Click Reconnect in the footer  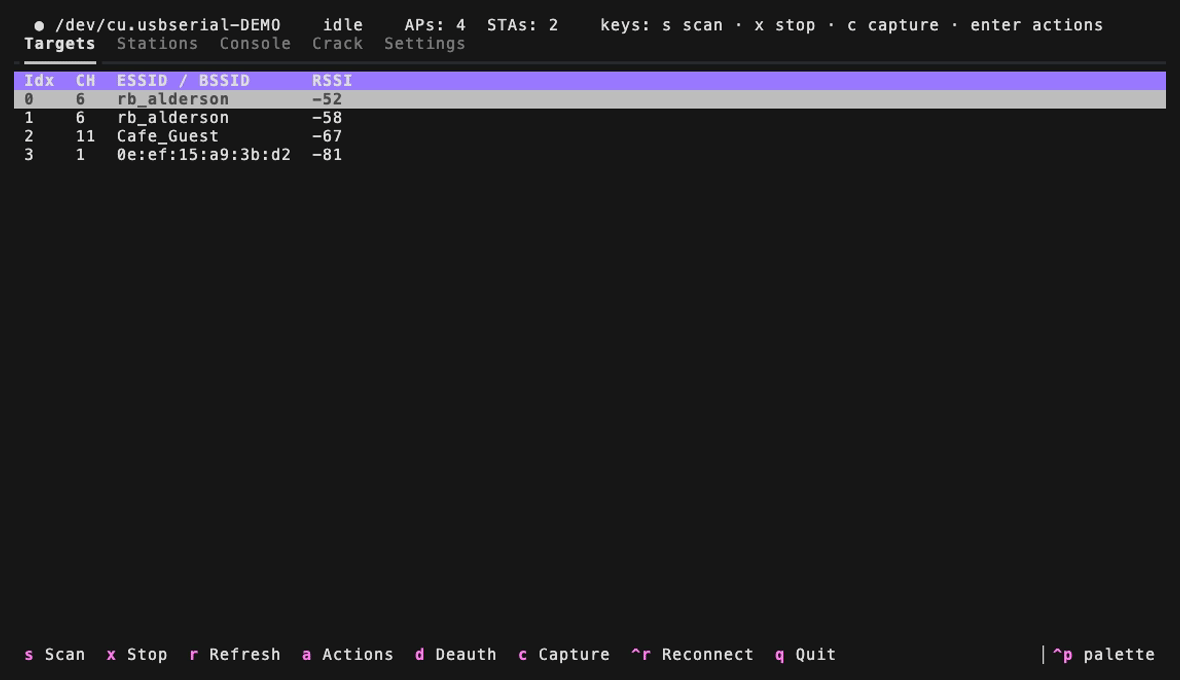pyautogui.click(x=692, y=654)
